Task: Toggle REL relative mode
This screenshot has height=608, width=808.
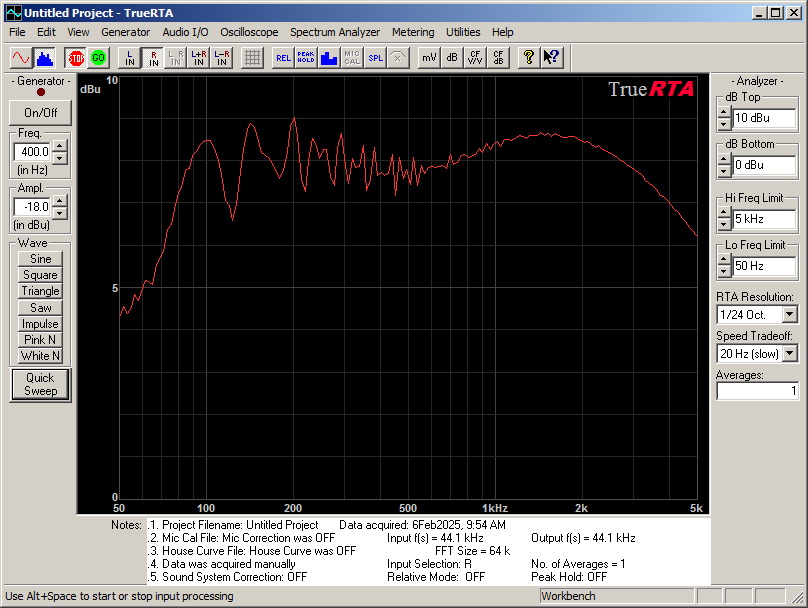Action: point(282,57)
